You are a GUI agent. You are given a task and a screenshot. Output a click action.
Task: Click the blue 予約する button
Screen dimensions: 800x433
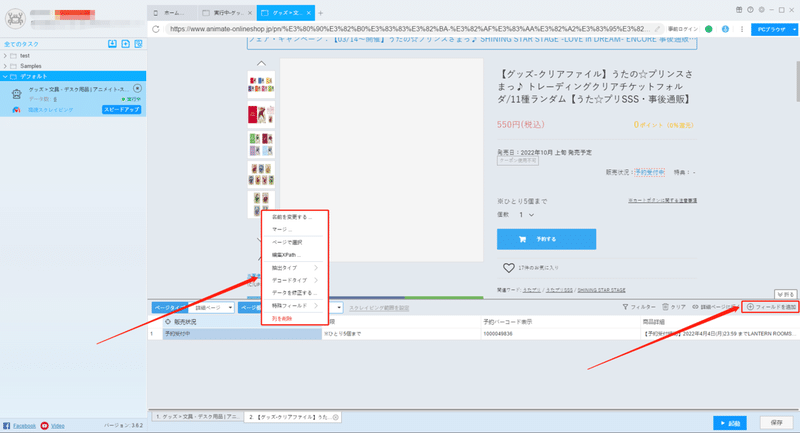click(x=546, y=239)
